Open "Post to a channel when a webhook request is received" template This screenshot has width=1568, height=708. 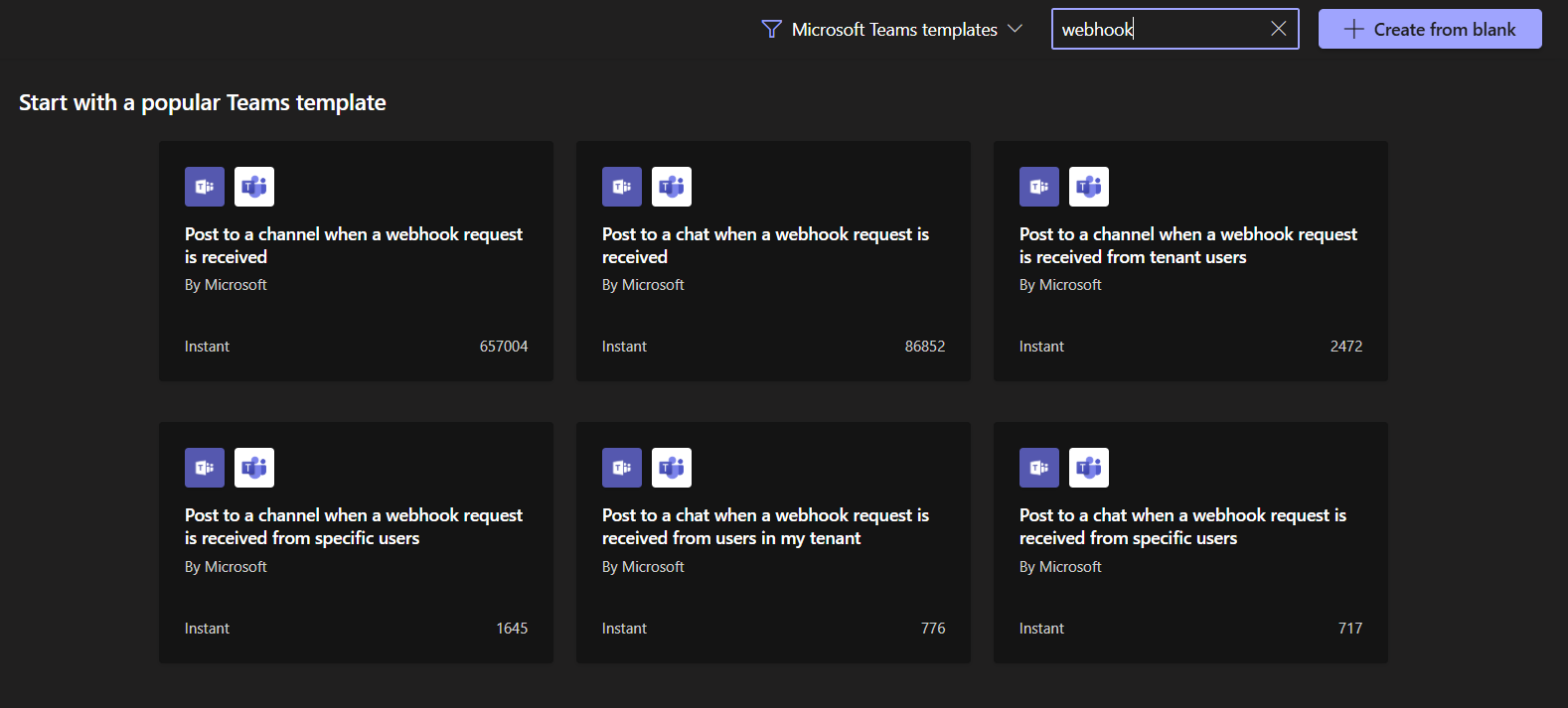354,245
